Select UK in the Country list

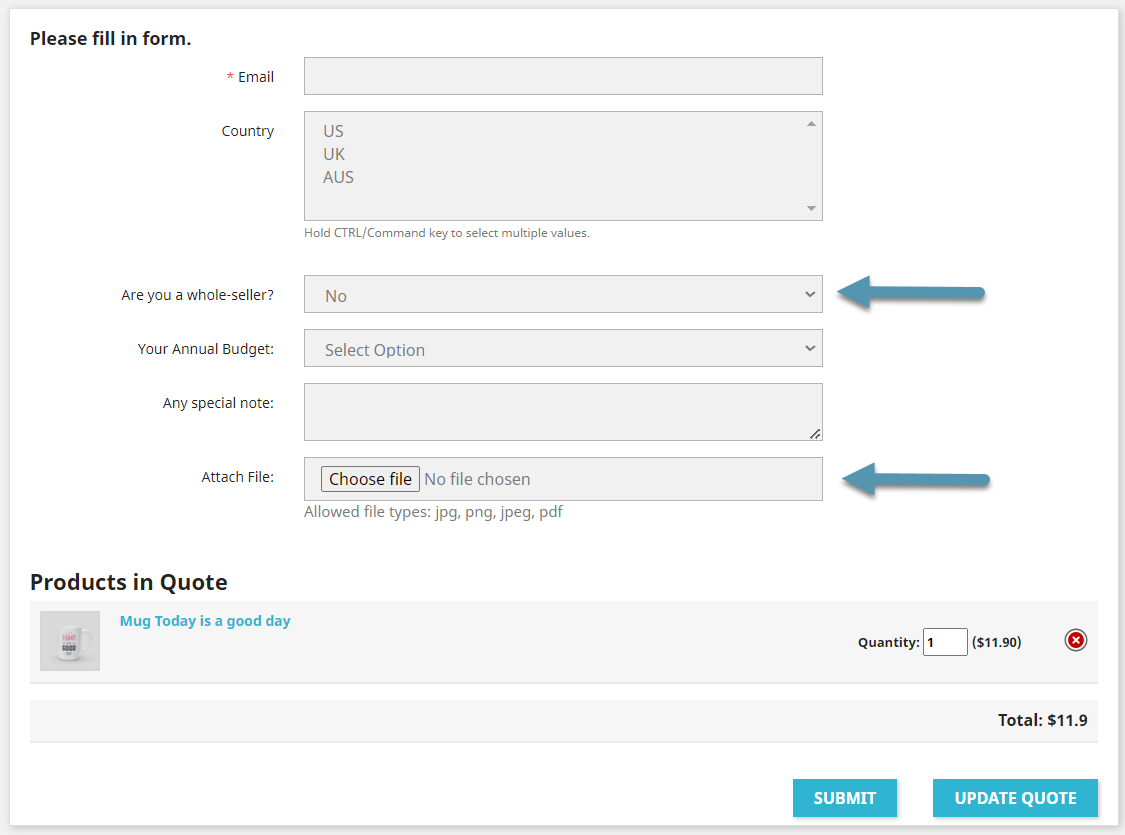click(400, 153)
